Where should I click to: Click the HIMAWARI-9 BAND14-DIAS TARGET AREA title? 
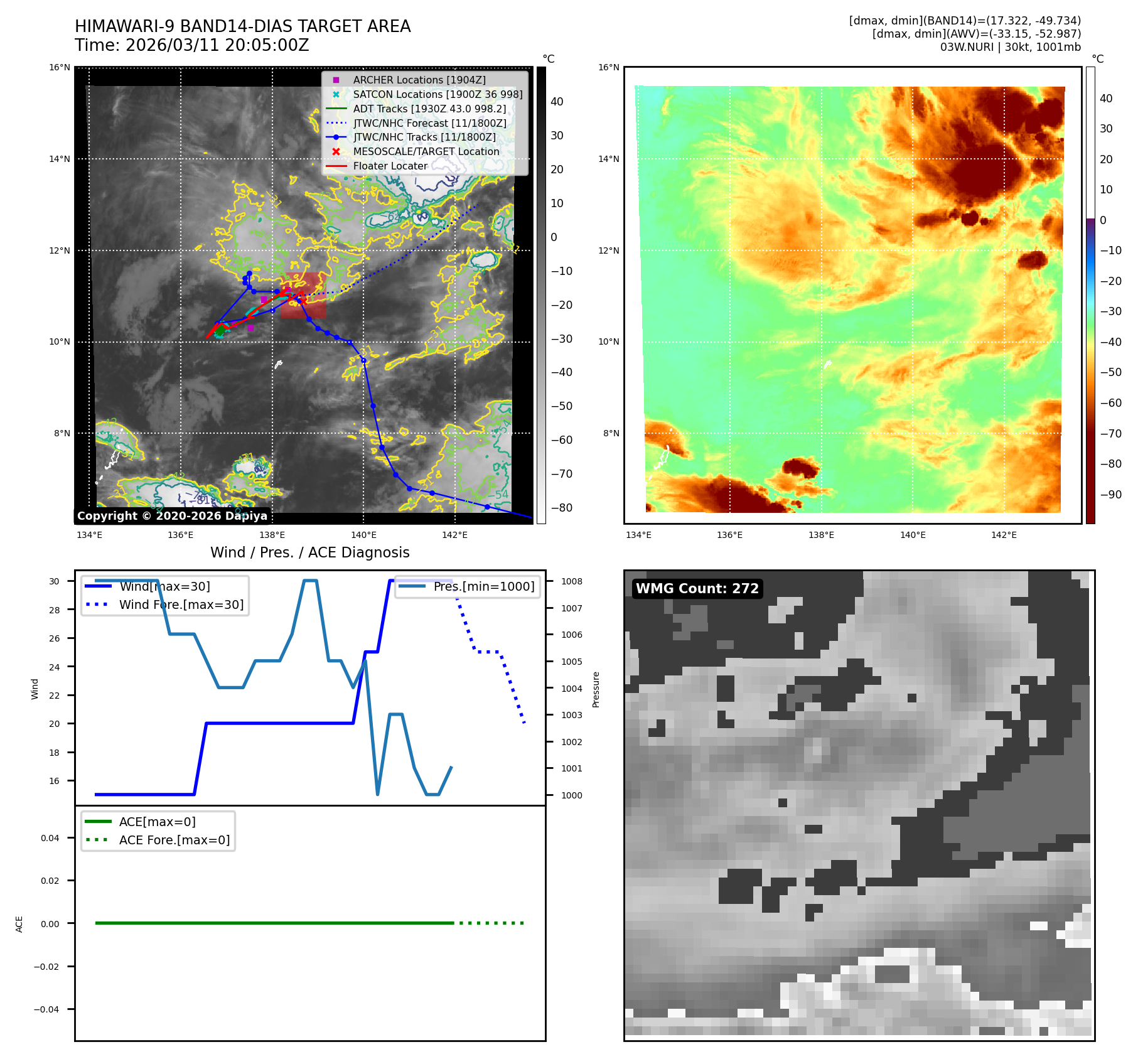[242, 26]
